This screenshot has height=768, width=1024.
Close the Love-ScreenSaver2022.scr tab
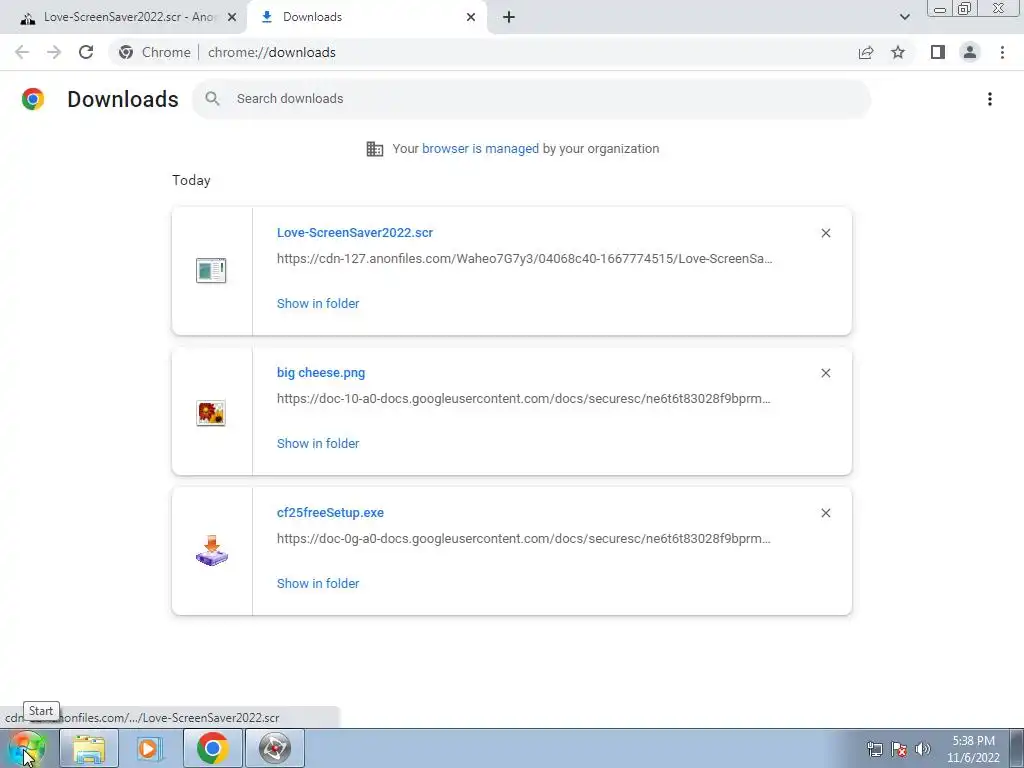(232, 18)
